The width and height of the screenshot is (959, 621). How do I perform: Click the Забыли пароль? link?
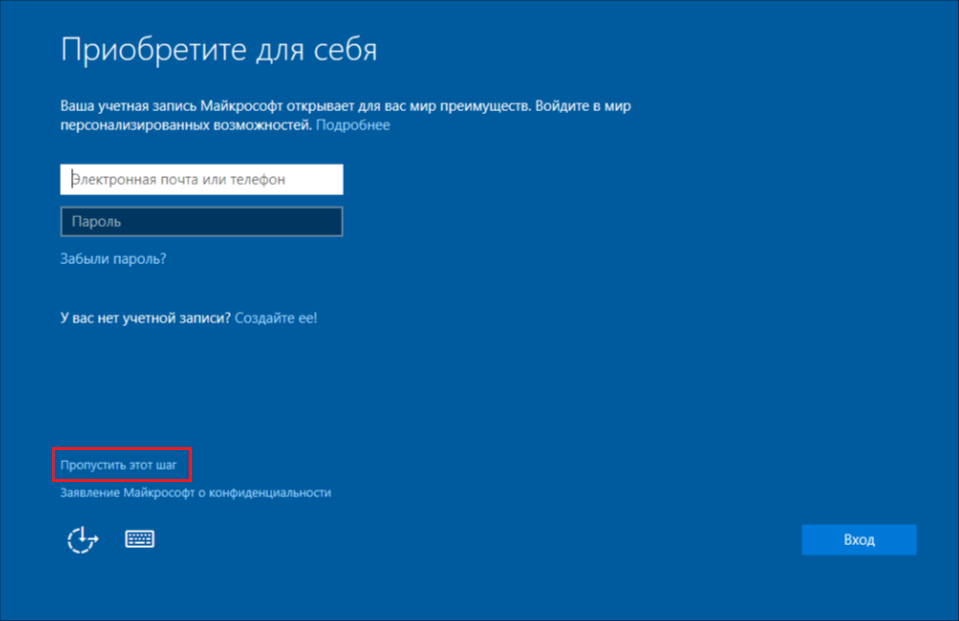click(x=113, y=259)
